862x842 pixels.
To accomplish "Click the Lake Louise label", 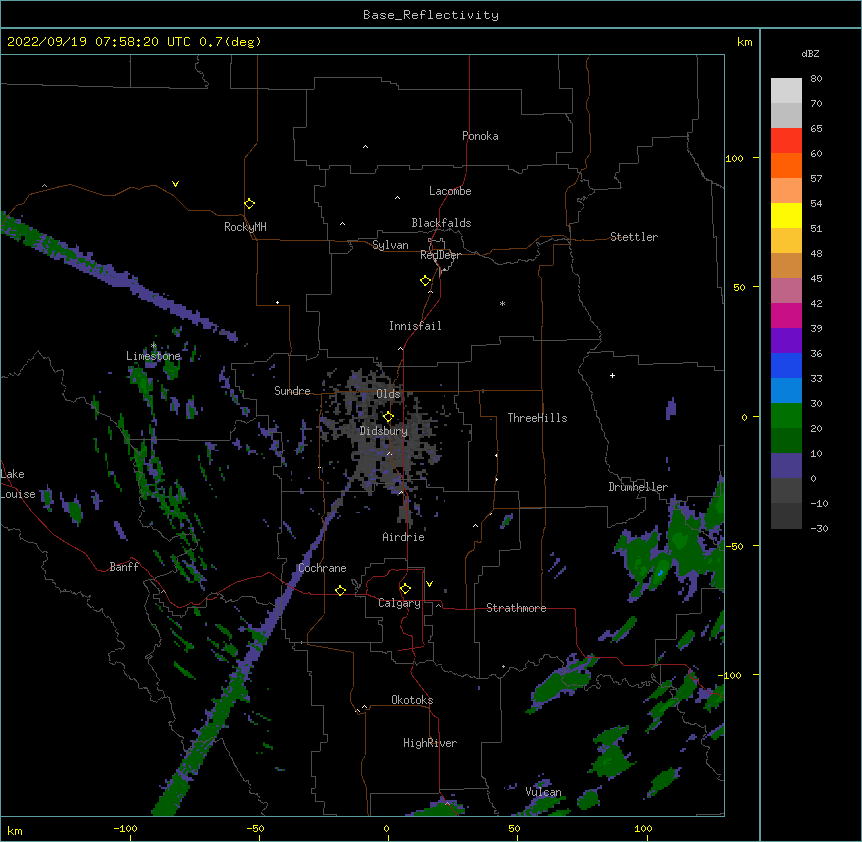I will coord(18,484).
